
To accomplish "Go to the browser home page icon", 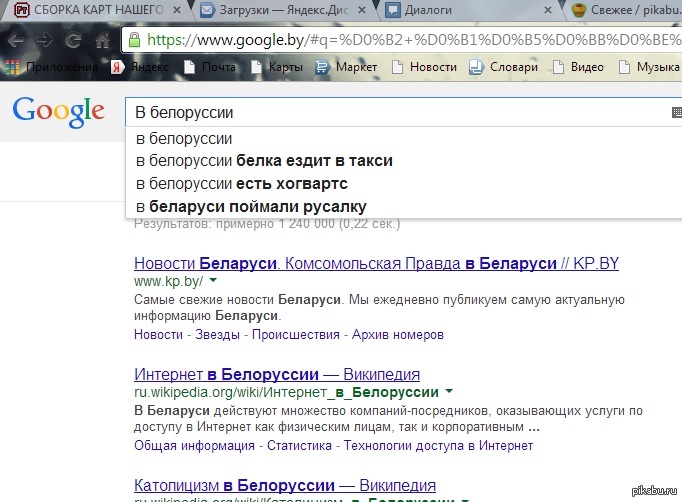I will point(101,41).
